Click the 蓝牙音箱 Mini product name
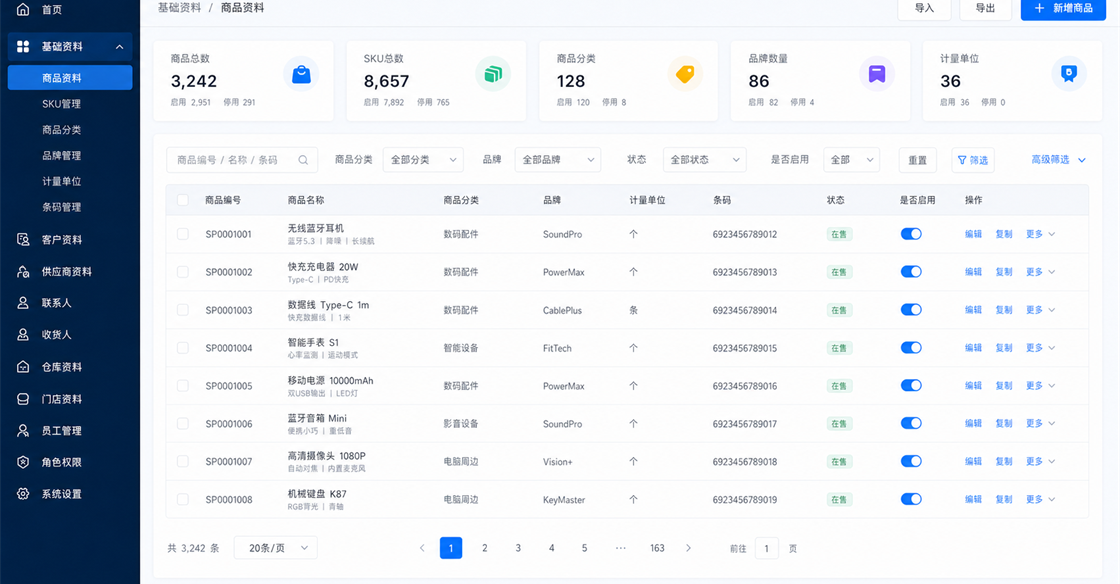This screenshot has width=1120, height=584. 317,418
